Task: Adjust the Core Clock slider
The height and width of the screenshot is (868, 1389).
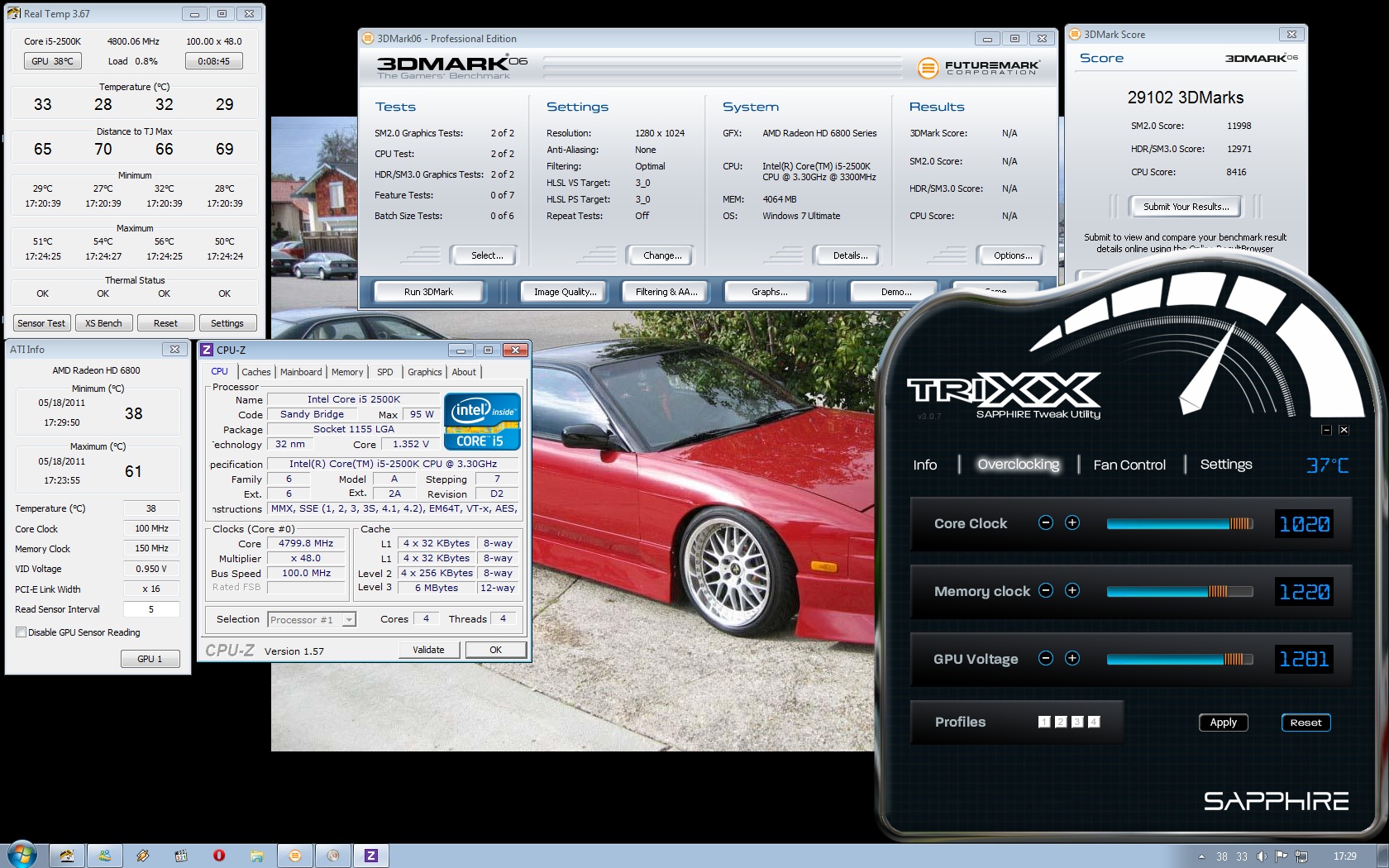Action: point(1180,523)
